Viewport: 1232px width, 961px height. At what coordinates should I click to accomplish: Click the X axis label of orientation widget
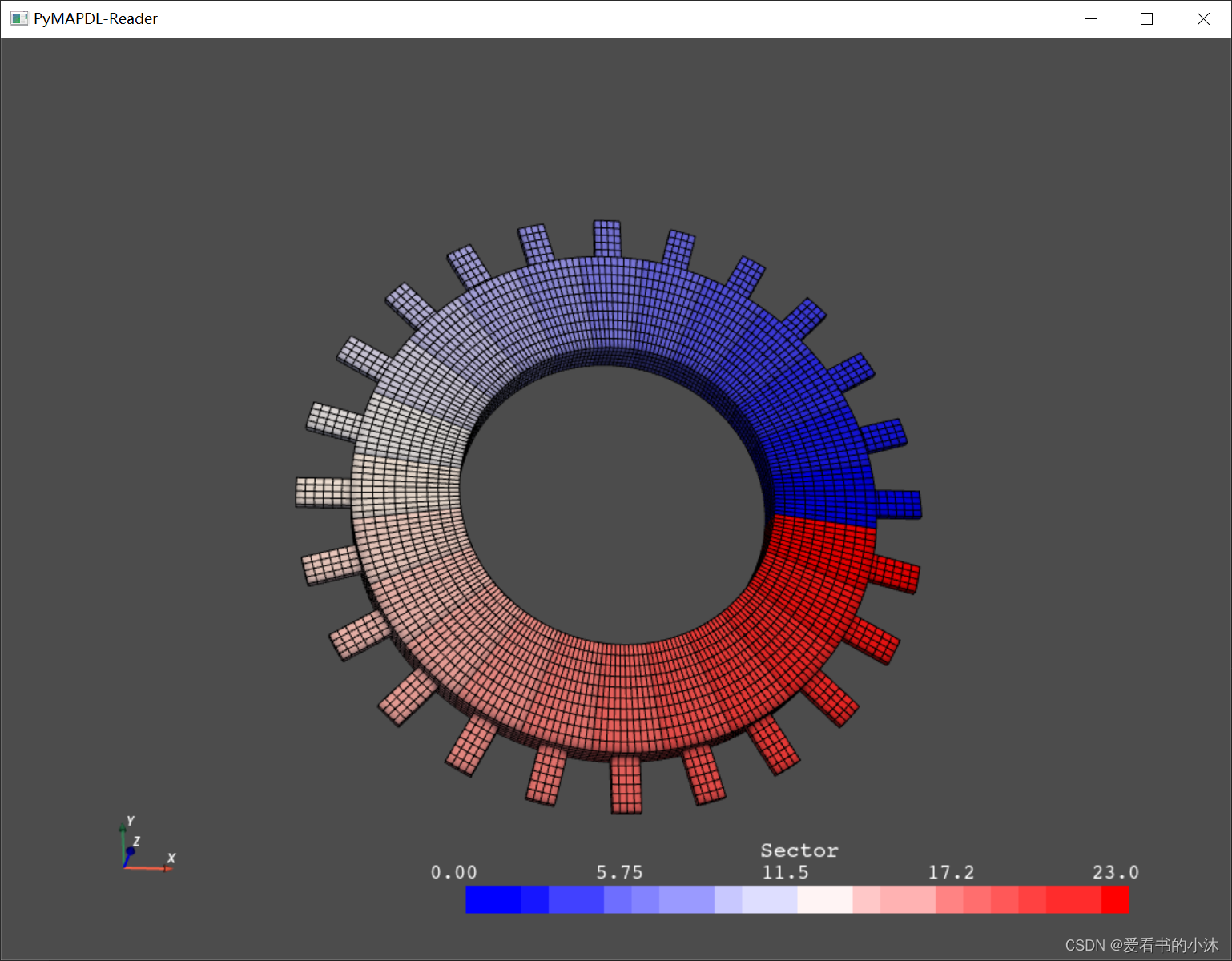click(171, 858)
